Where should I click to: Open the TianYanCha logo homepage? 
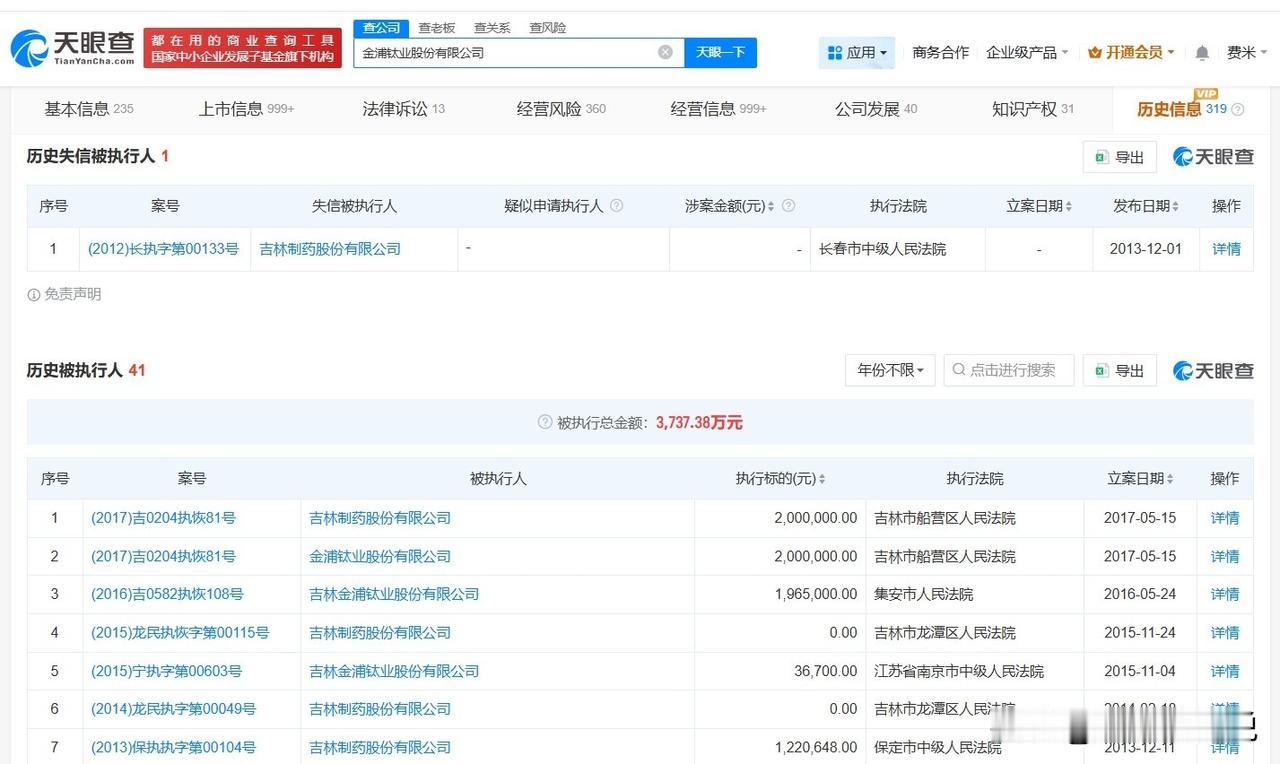pos(72,47)
